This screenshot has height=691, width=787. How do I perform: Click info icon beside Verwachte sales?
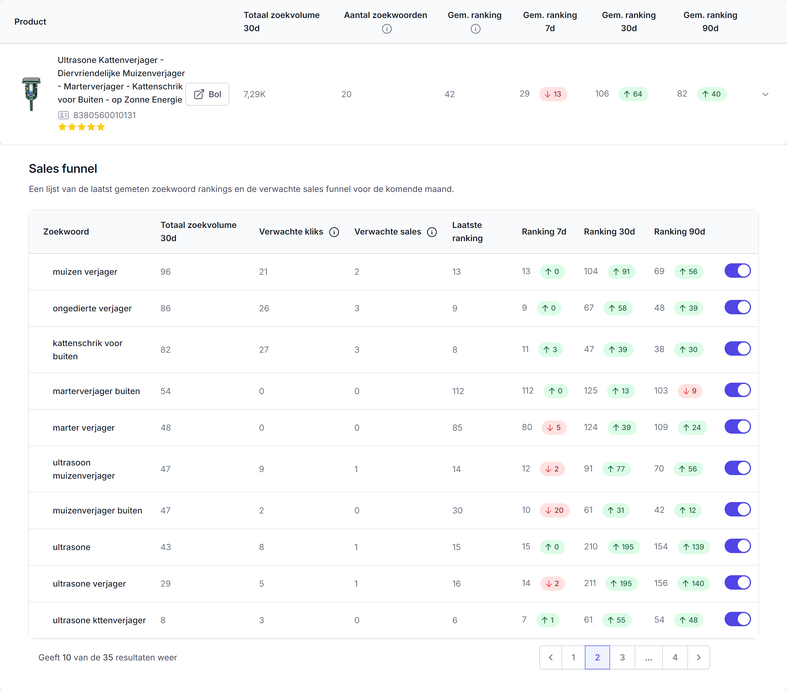click(432, 232)
